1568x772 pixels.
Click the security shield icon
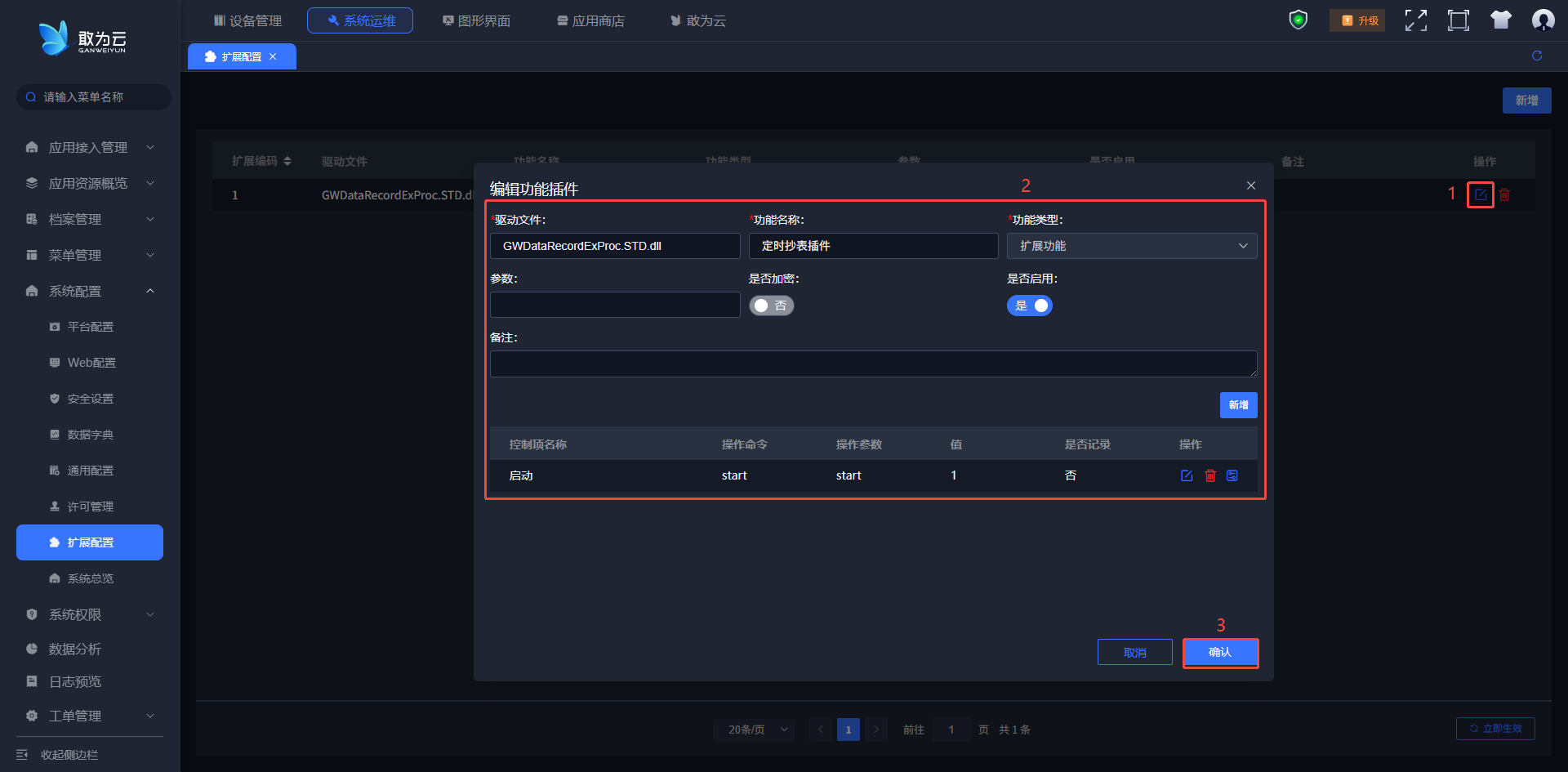click(1298, 20)
